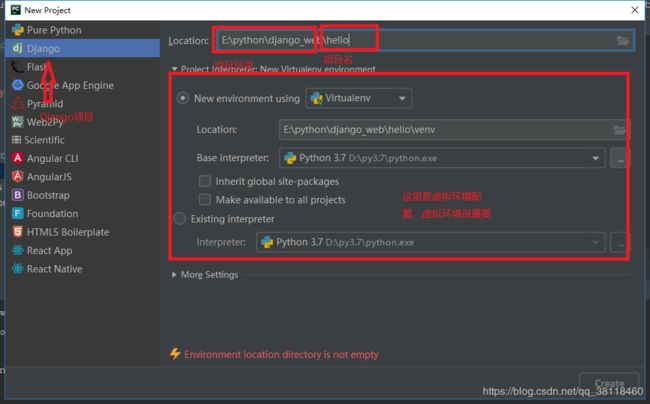Image resolution: width=650 pixels, height=404 pixels.
Task: Open folder browser for venv Location
Action: (619, 130)
